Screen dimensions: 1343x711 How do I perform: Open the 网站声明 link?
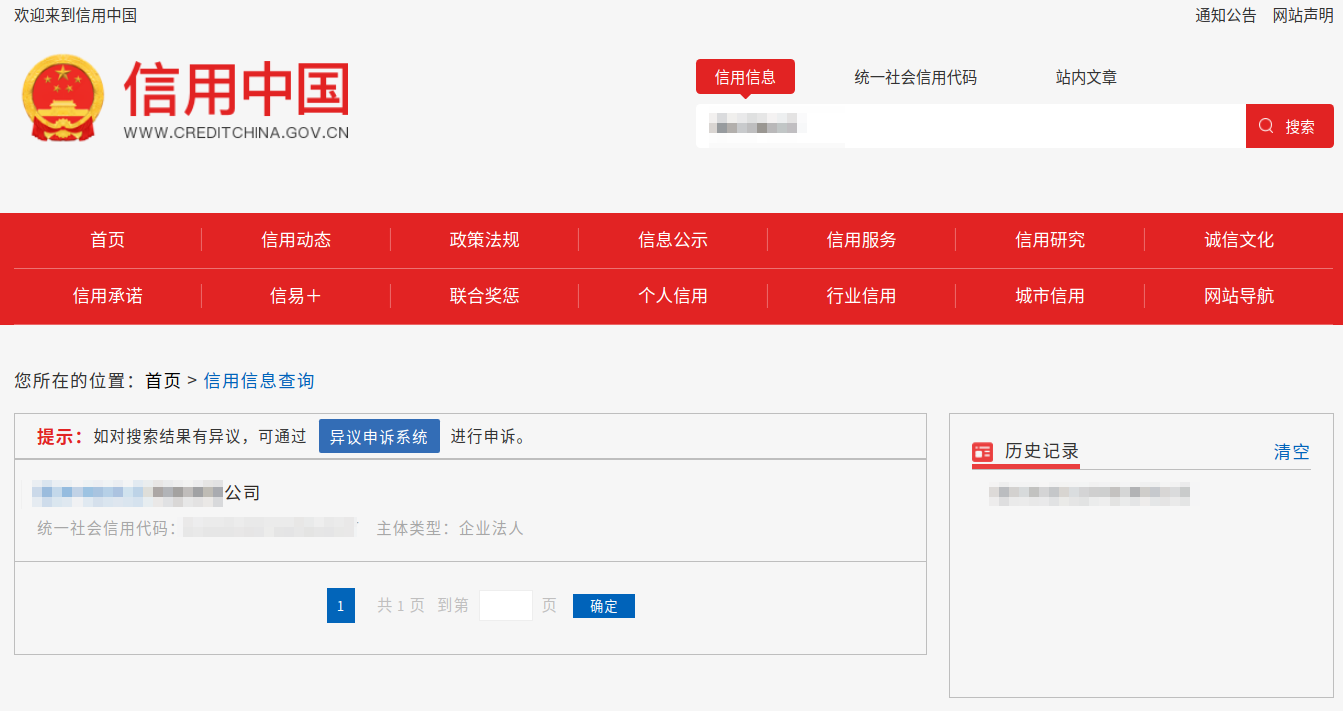(x=1303, y=15)
